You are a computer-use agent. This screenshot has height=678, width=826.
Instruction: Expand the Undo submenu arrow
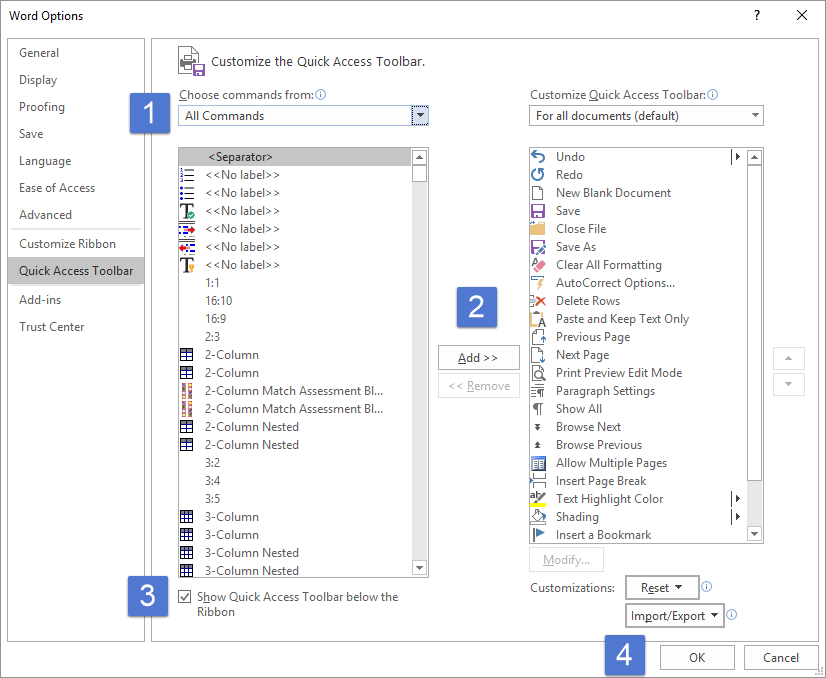[738, 156]
